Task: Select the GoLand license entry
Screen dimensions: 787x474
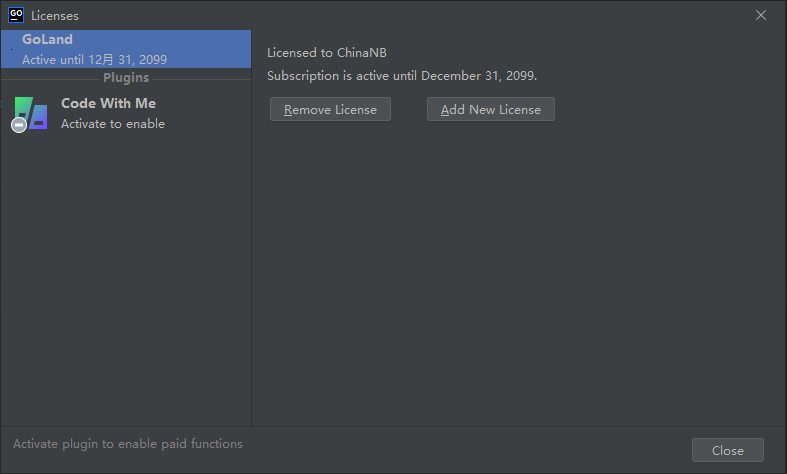Action: tap(126, 49)
